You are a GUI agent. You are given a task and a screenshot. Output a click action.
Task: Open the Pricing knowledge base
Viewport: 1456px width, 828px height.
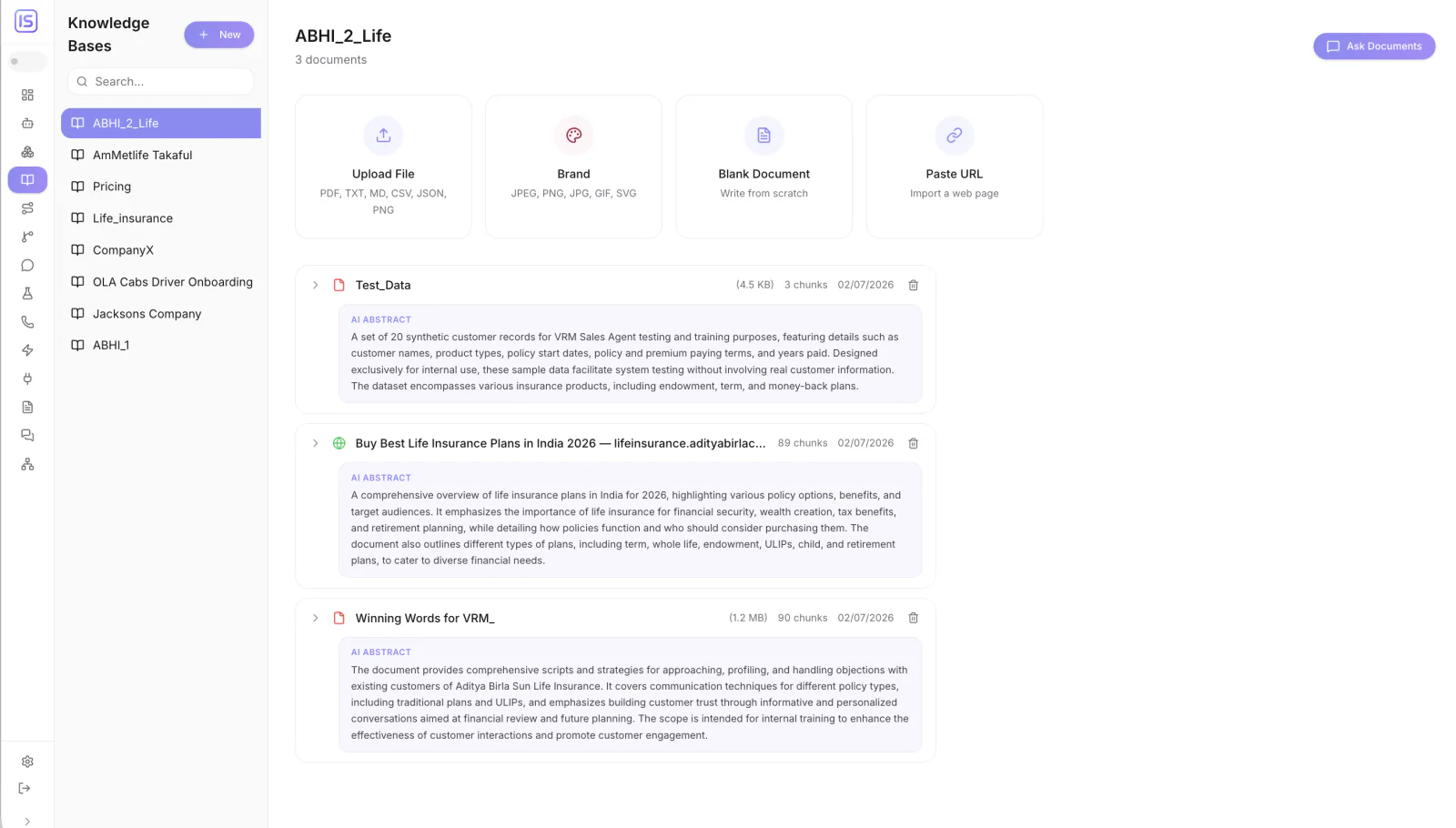[161, 187]
